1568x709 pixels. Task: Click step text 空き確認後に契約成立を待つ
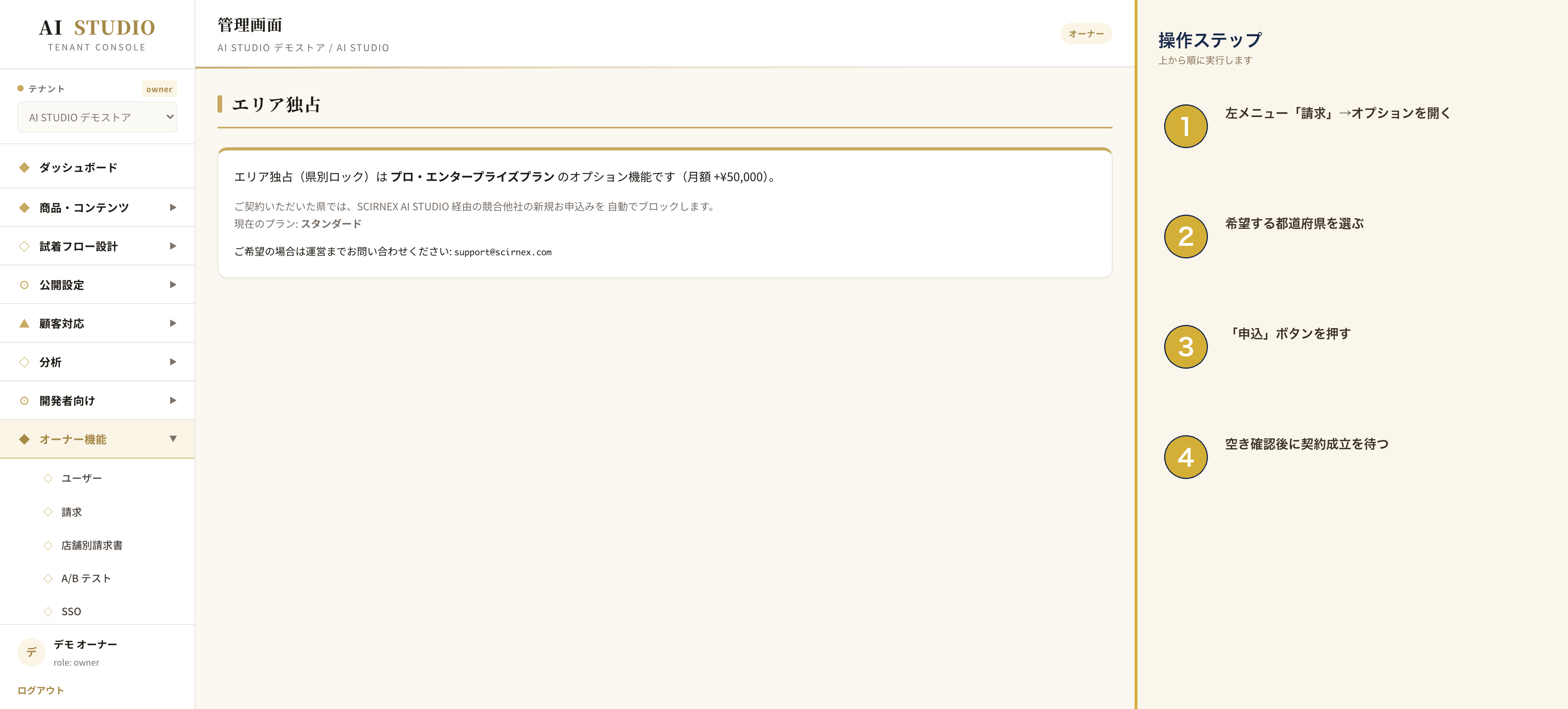pyautogui.click(x=1307, y=444)
